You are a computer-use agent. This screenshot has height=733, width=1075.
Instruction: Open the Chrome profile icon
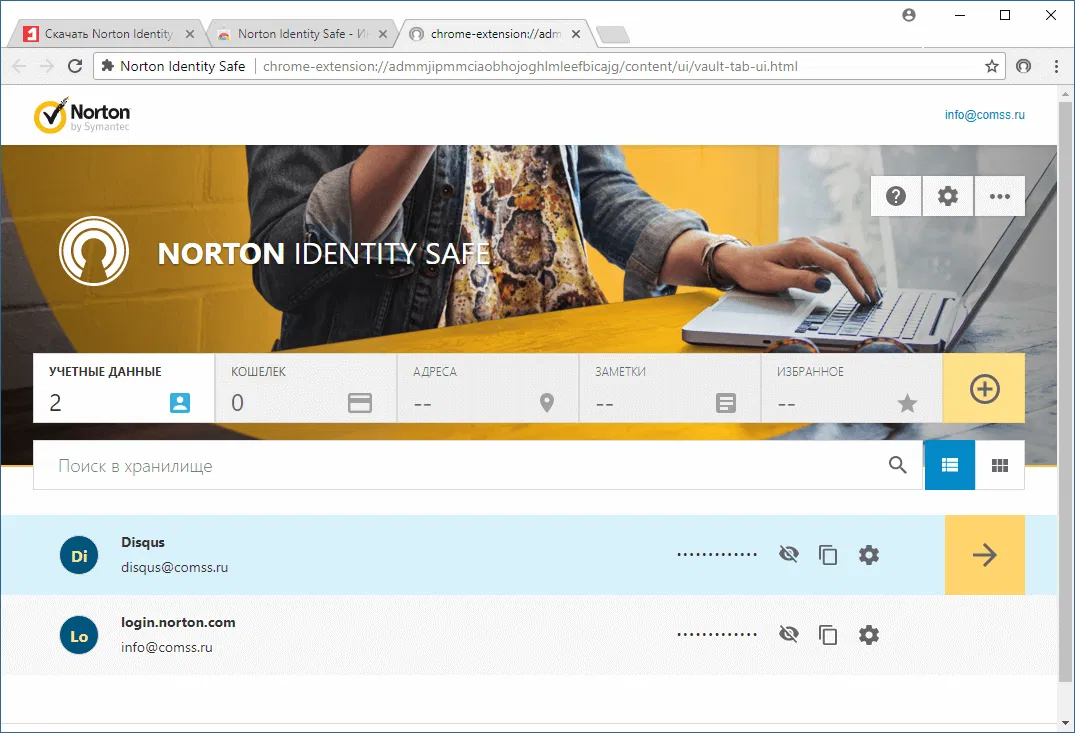[908, 15]
